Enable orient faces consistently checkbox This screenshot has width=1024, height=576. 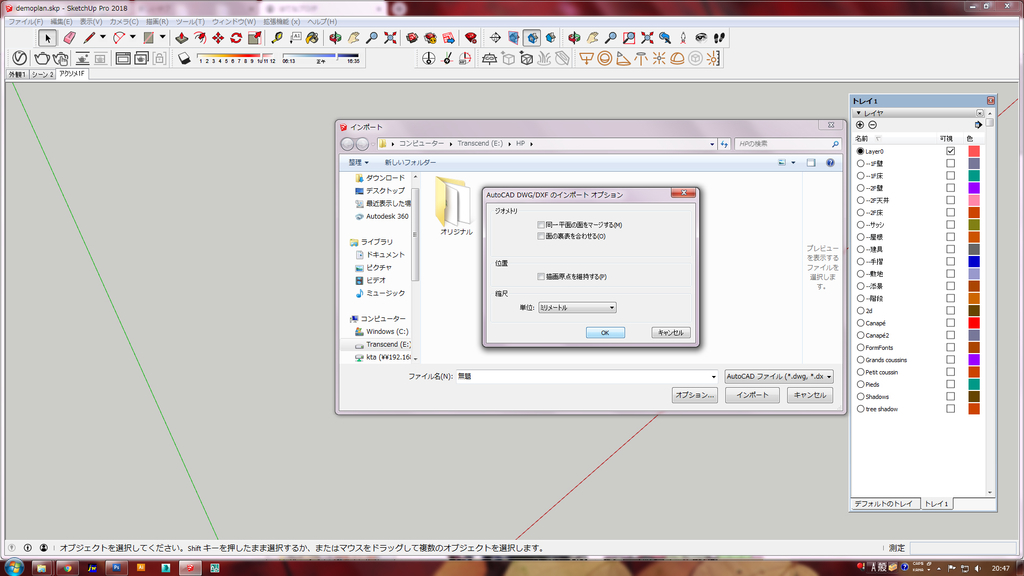pyautogui.click(x=541, y=236)
